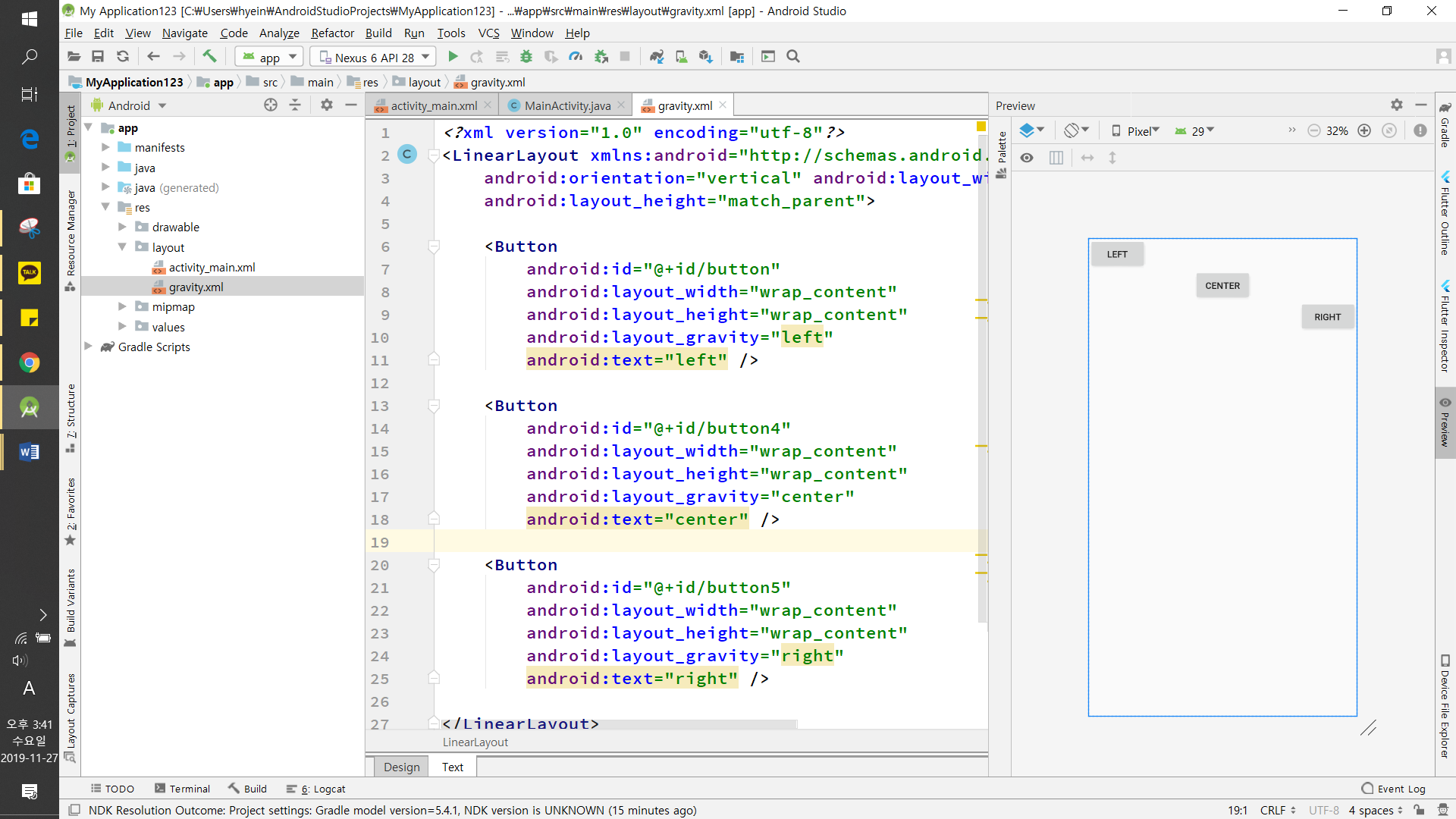Open the Refactor menu

[332, 33]
